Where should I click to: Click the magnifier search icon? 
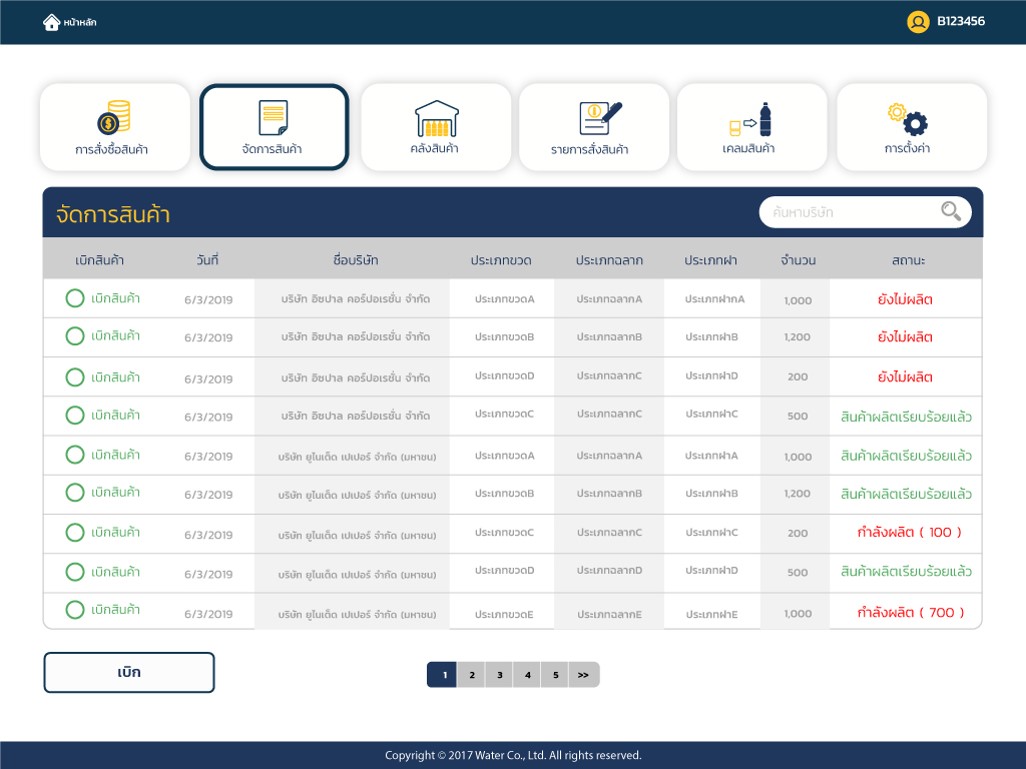point(950,211)
